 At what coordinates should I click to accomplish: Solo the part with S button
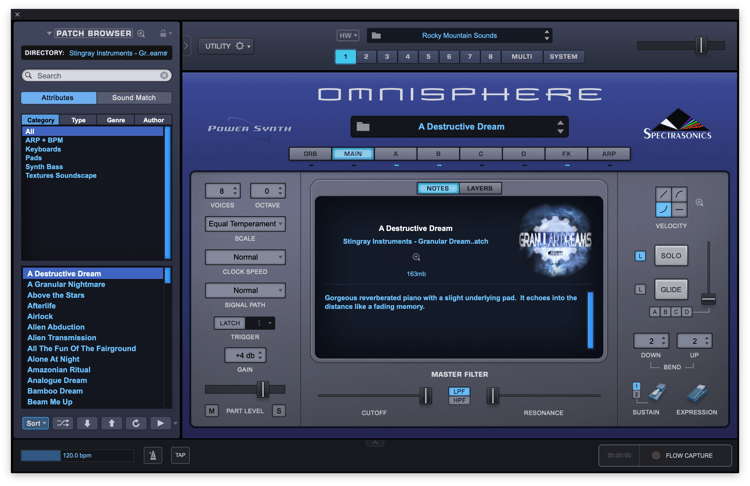pos(279,410)
